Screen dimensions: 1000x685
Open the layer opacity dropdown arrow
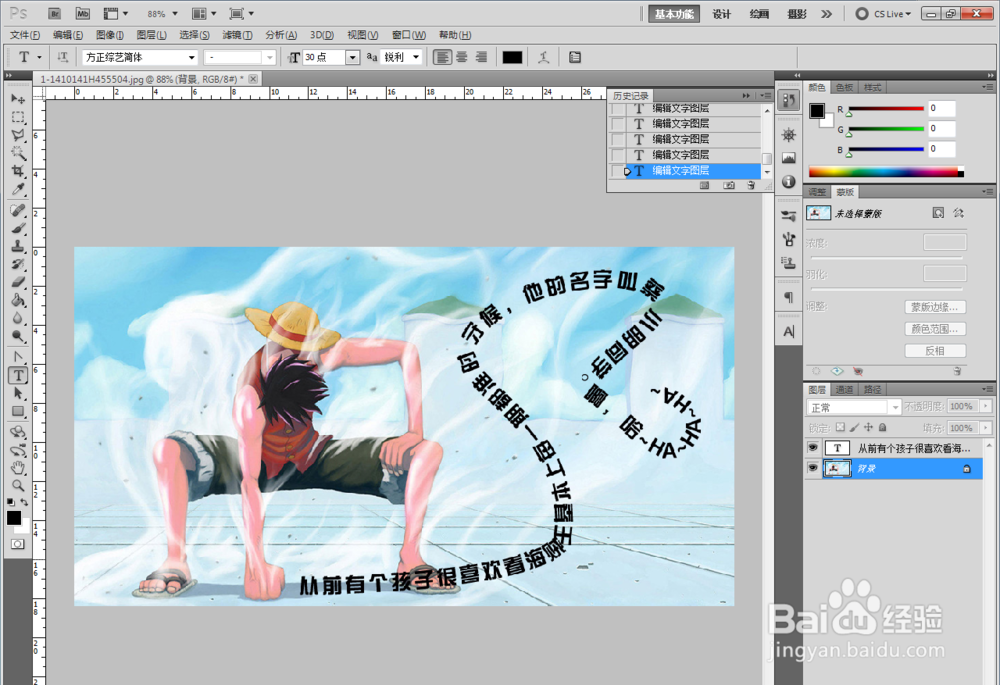[x=987, y=406]
